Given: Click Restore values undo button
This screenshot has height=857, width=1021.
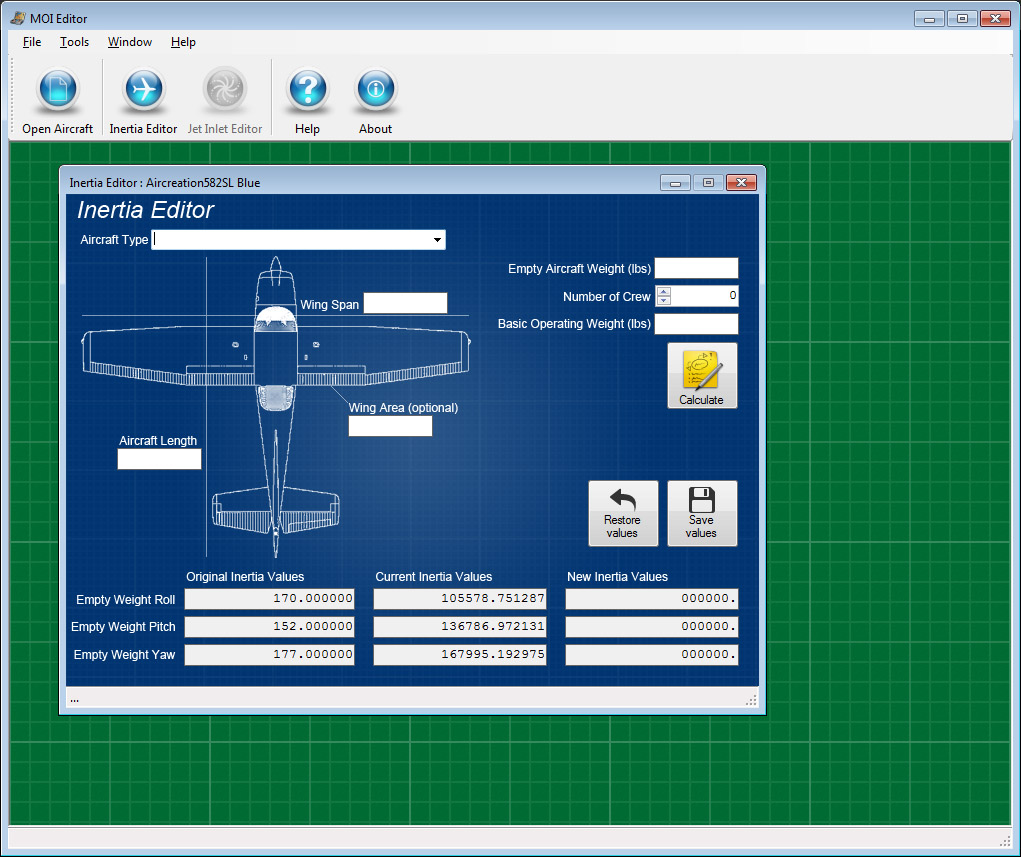Looking at the screenshot, I should click(622, 513).
